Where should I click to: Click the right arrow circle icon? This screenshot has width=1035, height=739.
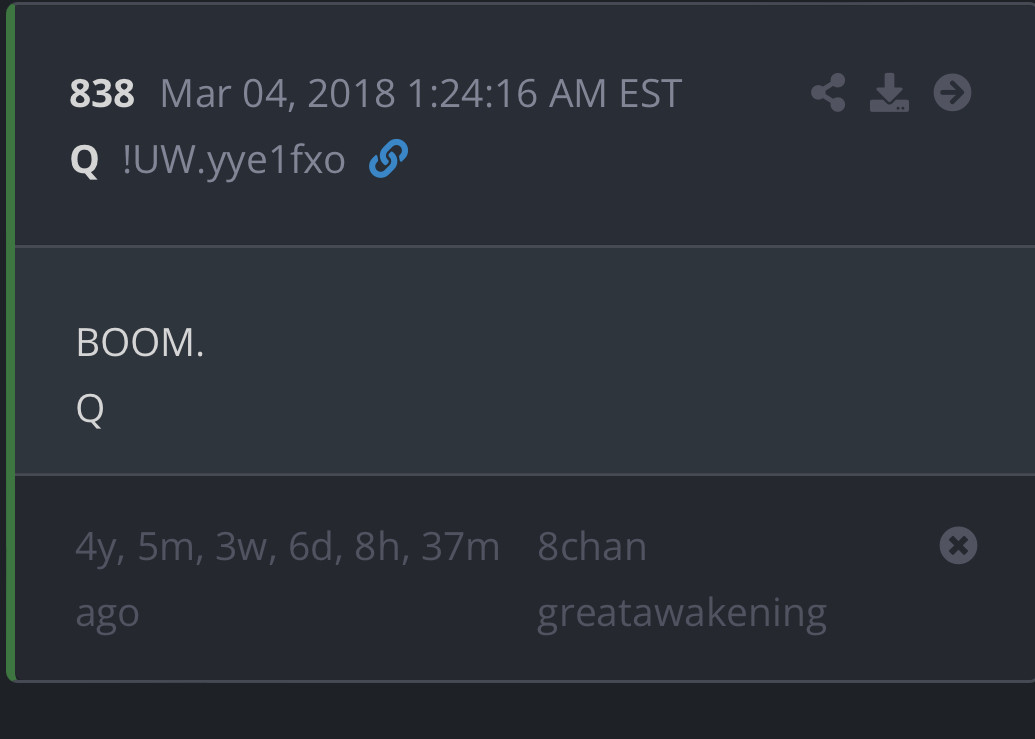click(x=952, y=93)
